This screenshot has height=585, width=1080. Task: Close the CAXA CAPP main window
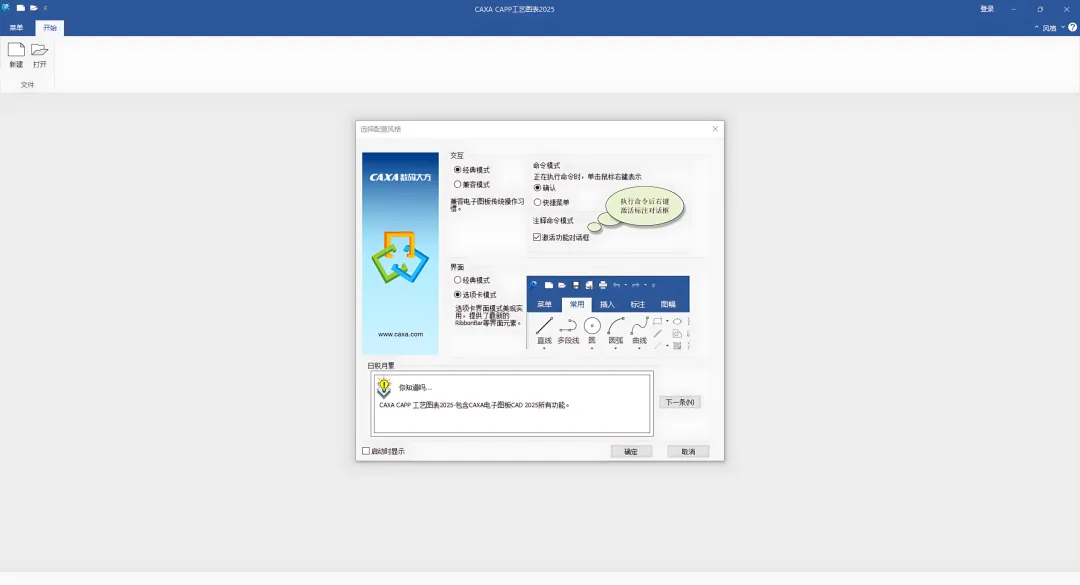pyautogui.click(x=1066, y=9)
